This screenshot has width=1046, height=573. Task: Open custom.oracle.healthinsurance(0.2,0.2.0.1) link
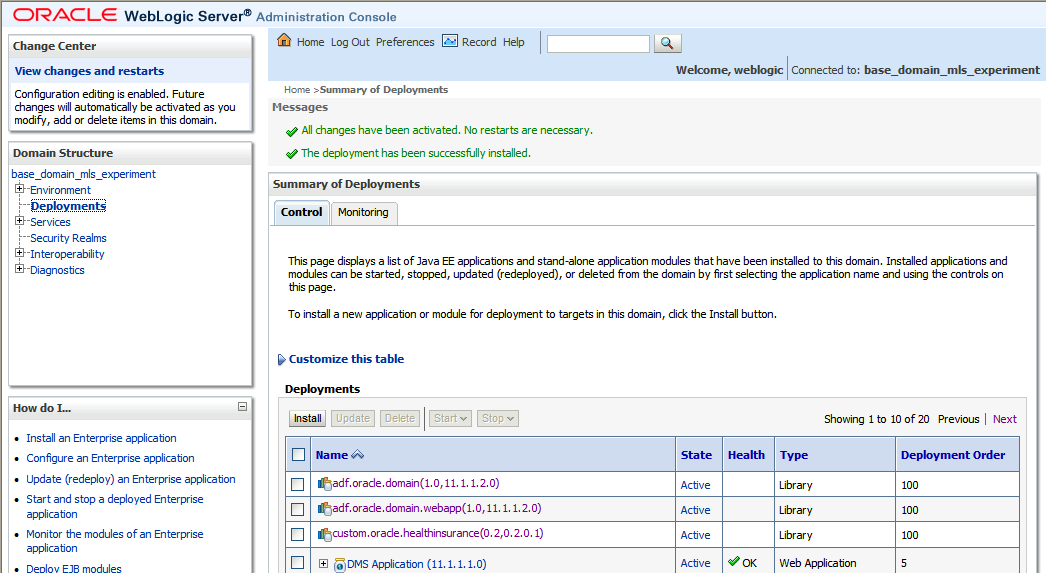[x=438, y=533]
